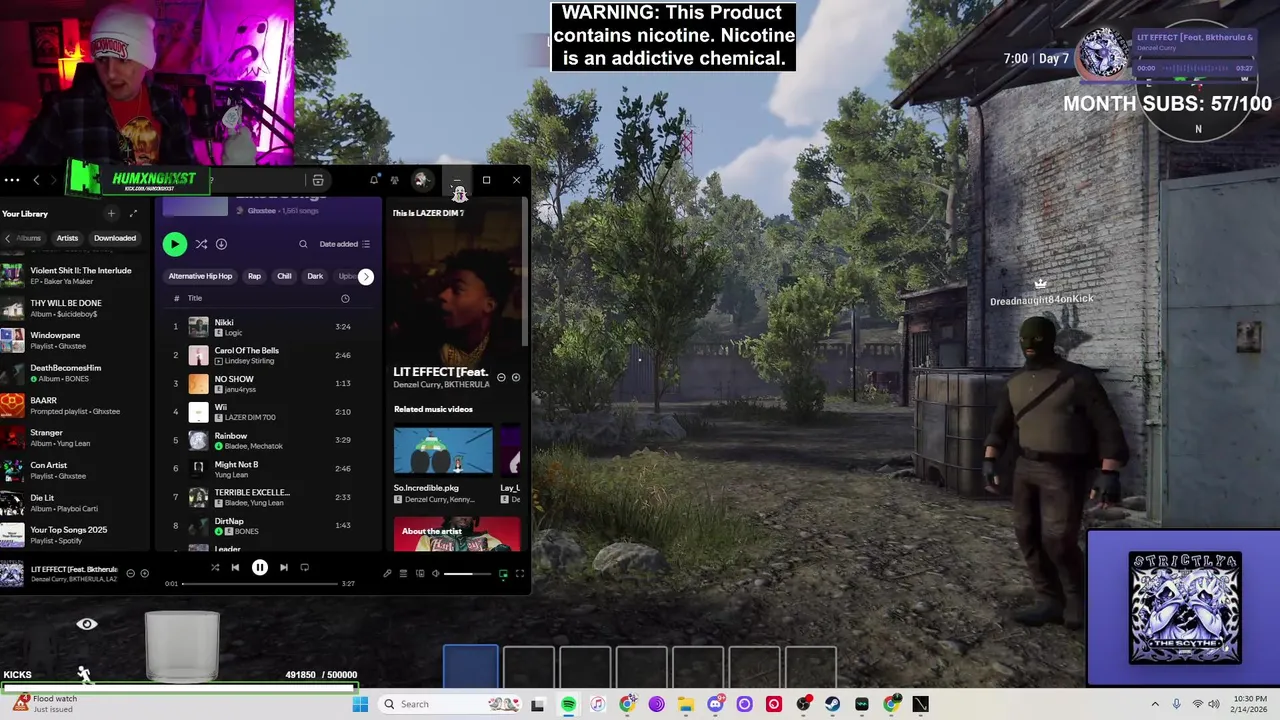Open Spotify's three-dot main menu
Viewport: 1280px width, 720px height.
pos(11,180)
